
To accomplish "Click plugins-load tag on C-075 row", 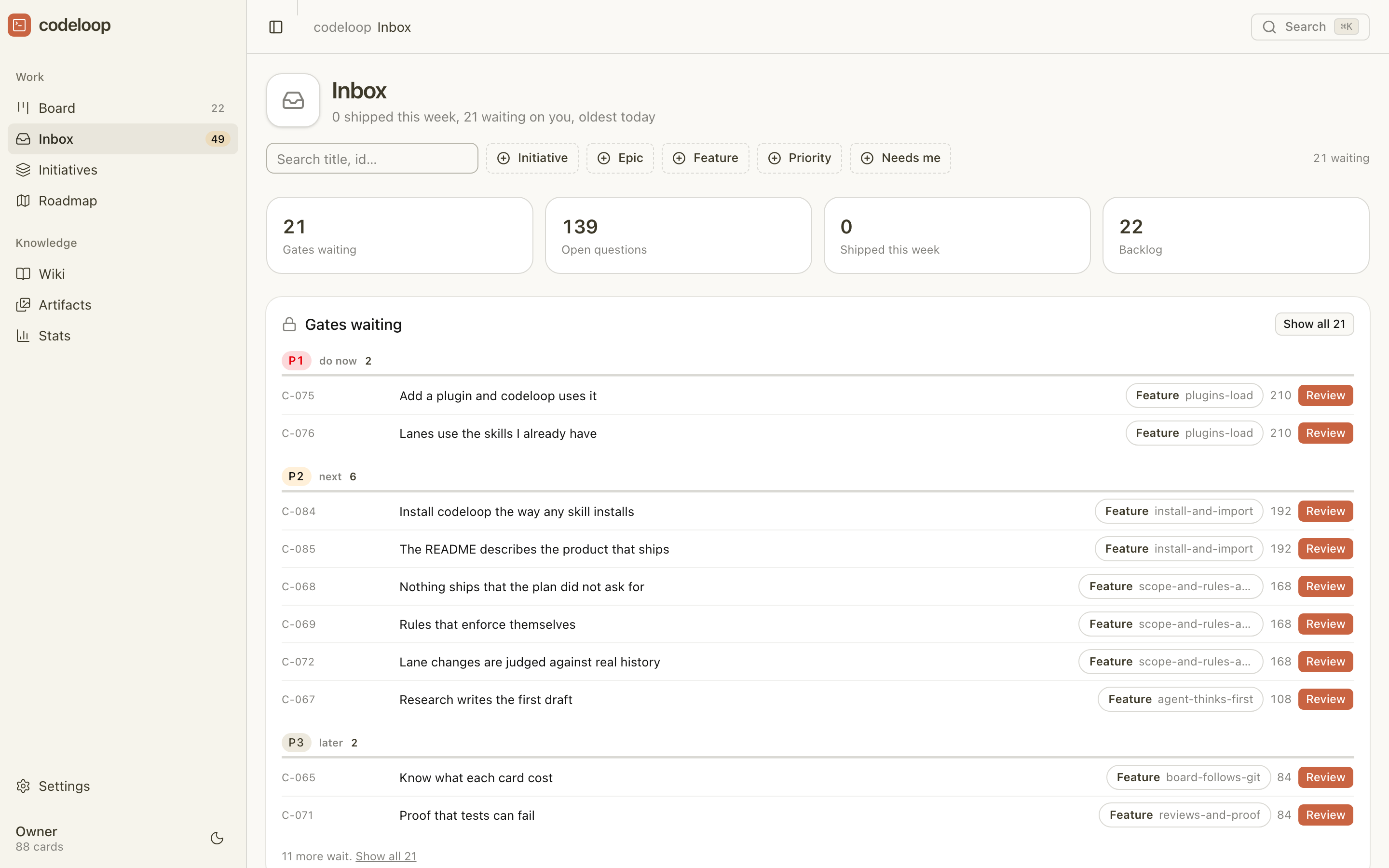I will 1194,395.
